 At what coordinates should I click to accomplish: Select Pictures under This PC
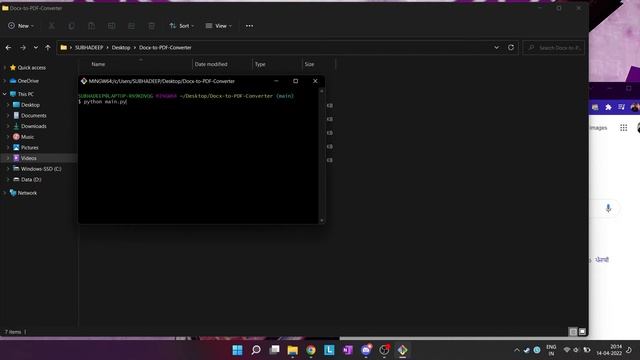tap(29, 147)
